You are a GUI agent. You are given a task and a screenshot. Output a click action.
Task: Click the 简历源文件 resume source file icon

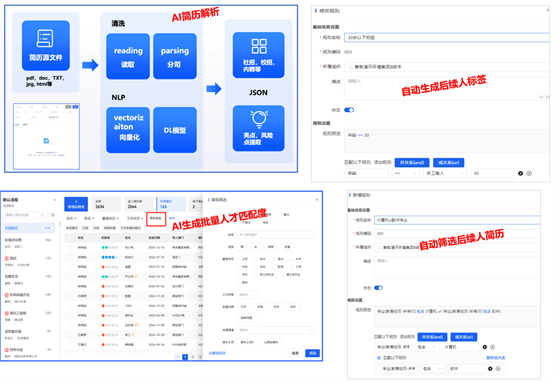(x=46, y=46)
